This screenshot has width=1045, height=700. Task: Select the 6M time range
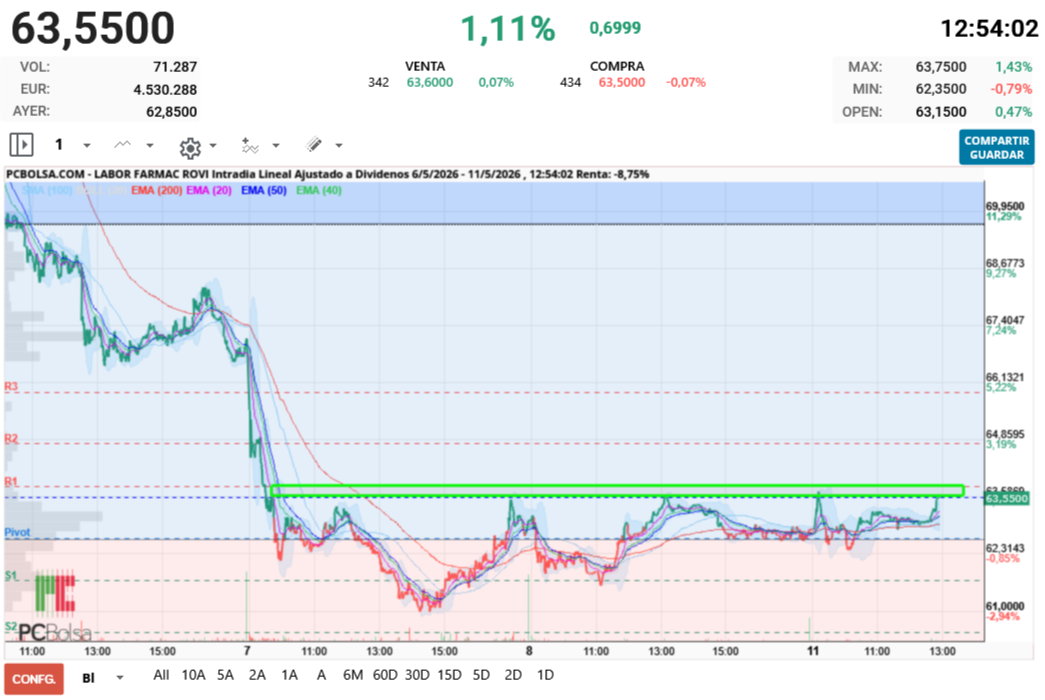click(x=353, y=675)
